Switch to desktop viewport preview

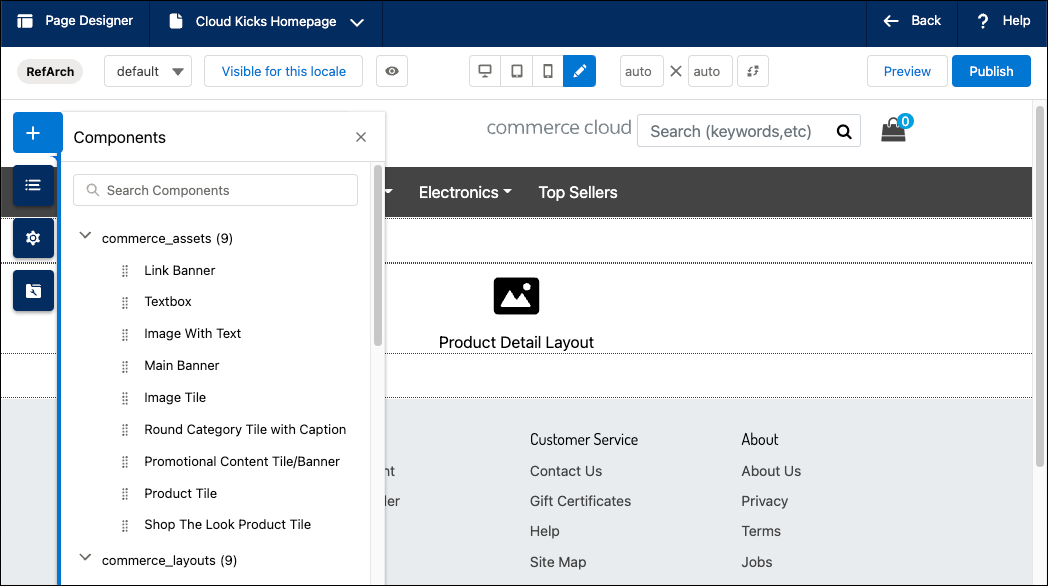[485, 71]
